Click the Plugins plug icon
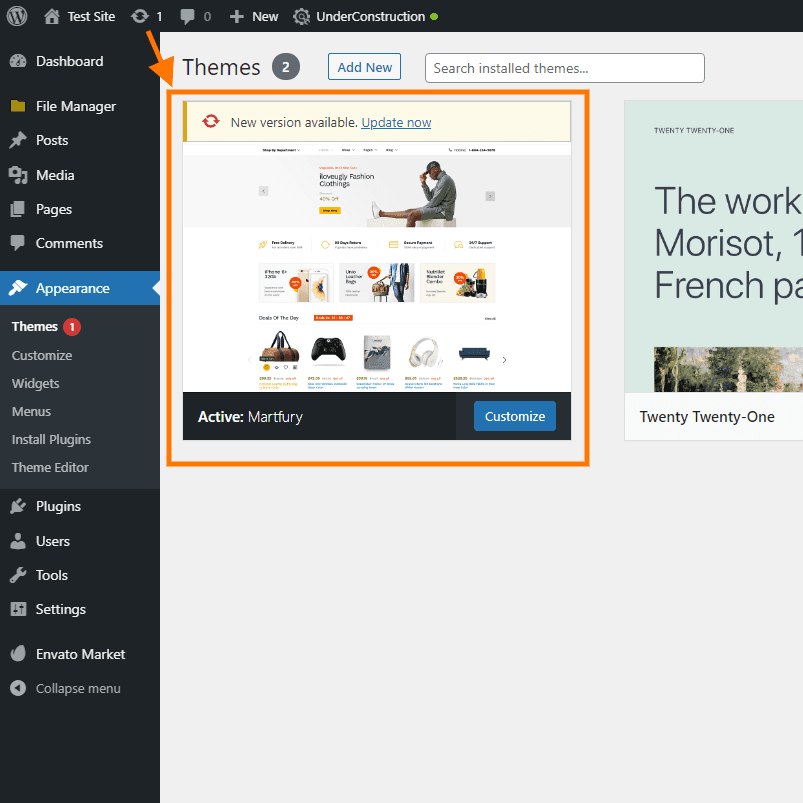 tap(18, 506)
